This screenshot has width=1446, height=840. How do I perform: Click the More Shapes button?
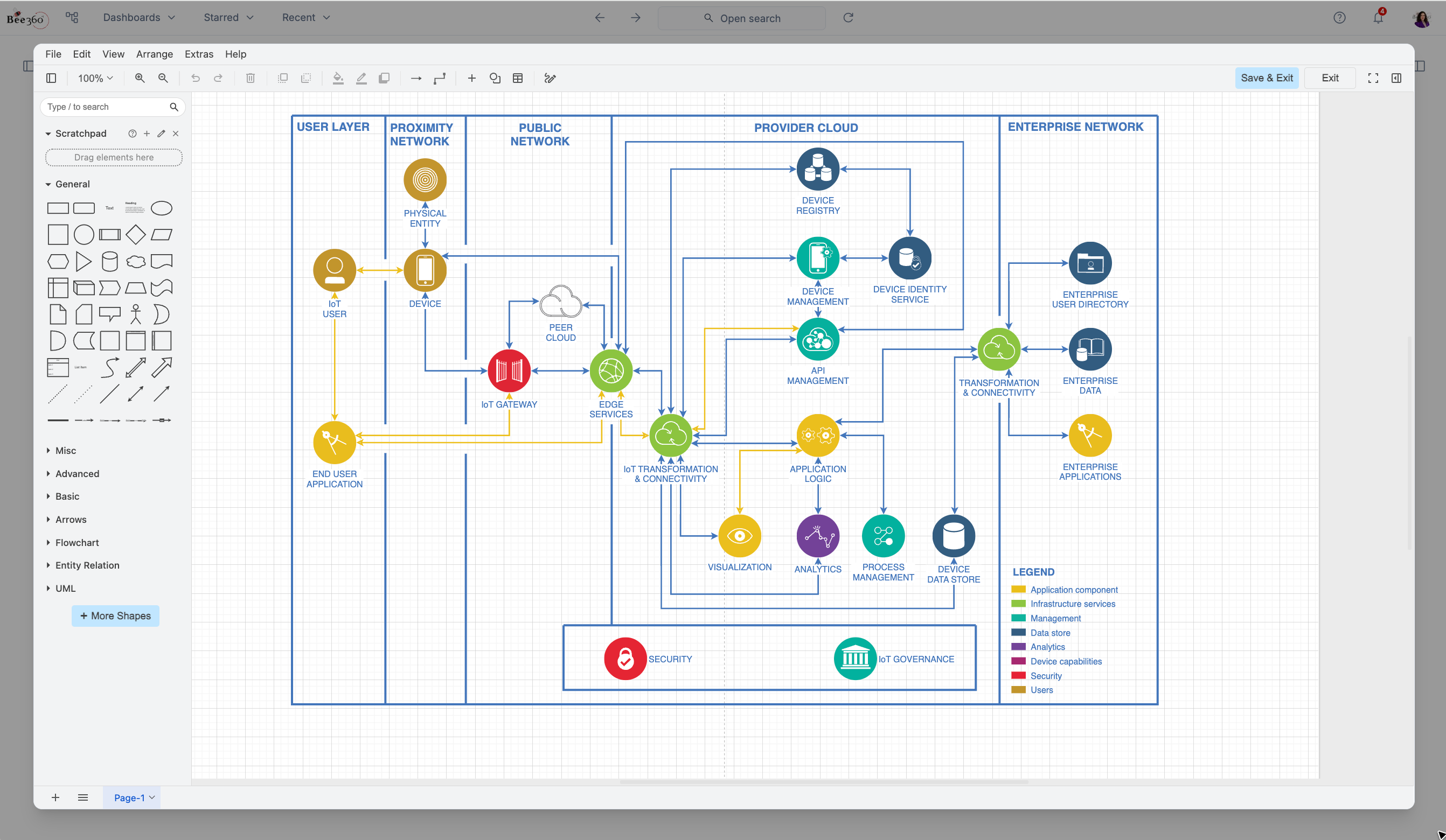click(115, 615)
